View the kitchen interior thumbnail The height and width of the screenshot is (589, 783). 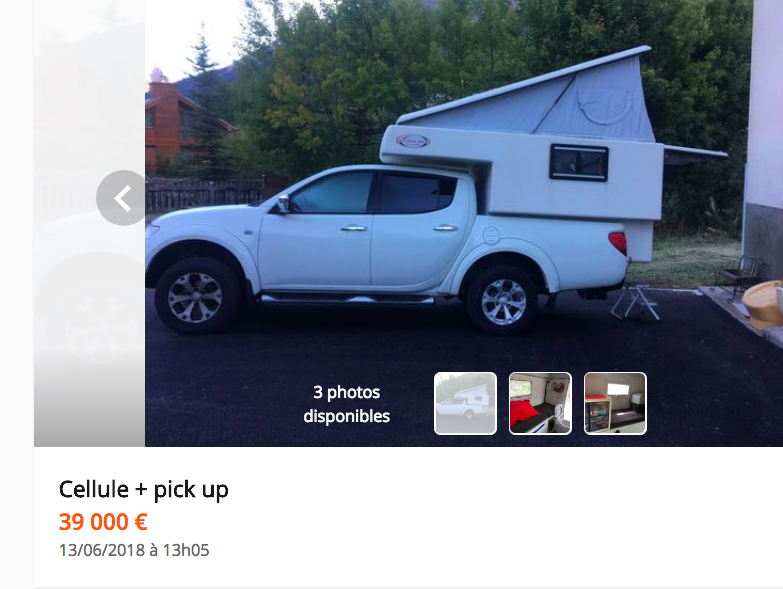click(615, 403)
